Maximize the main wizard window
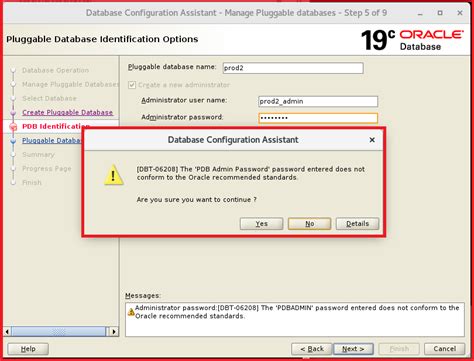The width and height of the screenshot is (474, 361). pos(440,13)
